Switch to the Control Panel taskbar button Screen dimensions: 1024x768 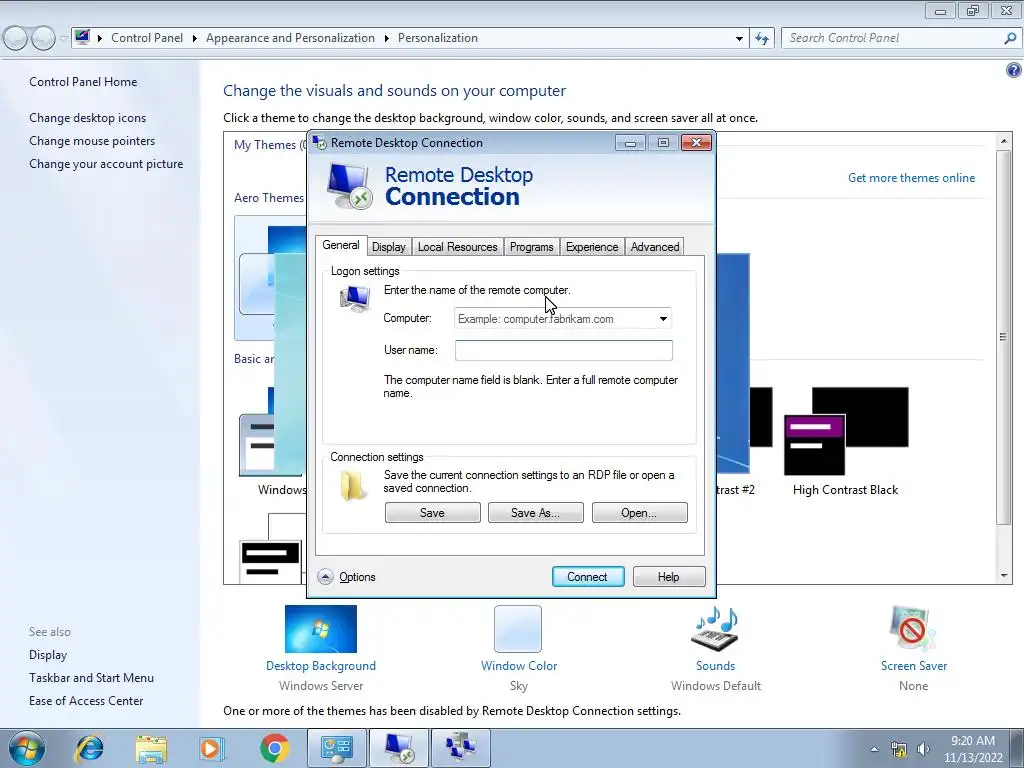coord(337,748)
